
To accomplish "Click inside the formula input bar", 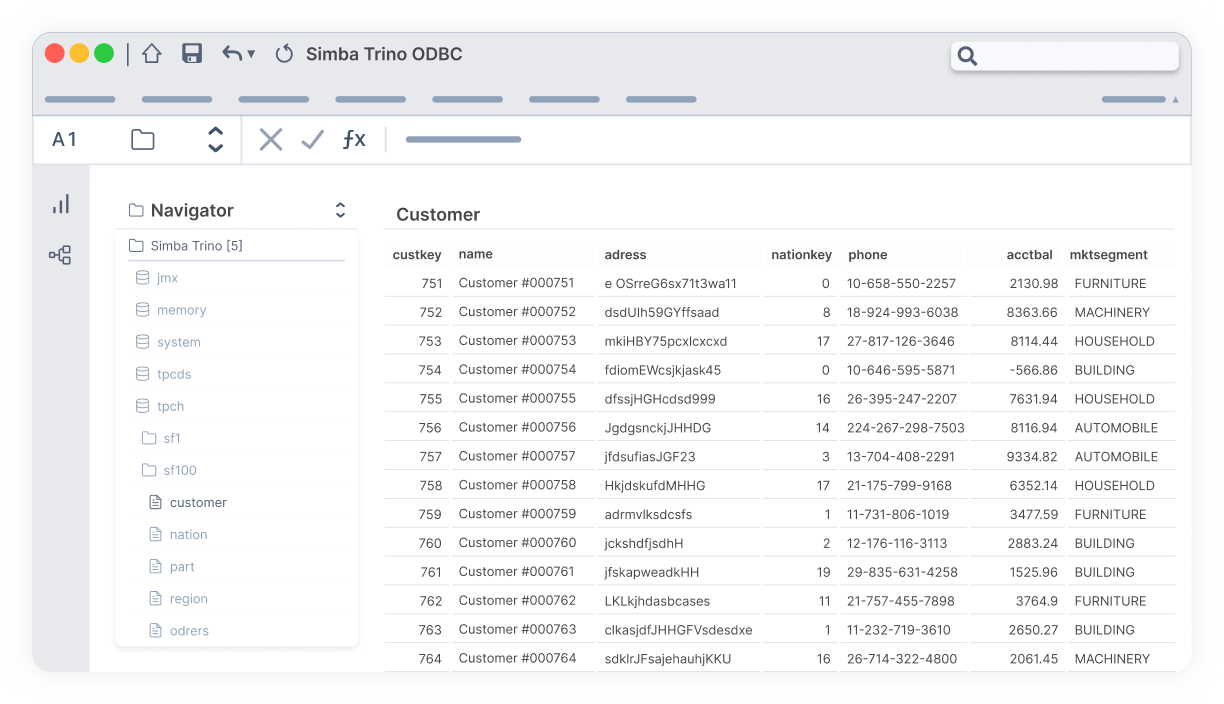I will click(463, 139).
